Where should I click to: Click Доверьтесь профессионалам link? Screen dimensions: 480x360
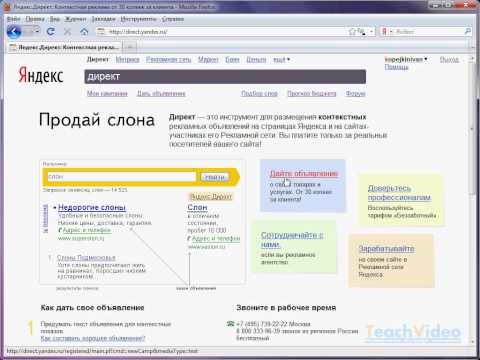399,193
